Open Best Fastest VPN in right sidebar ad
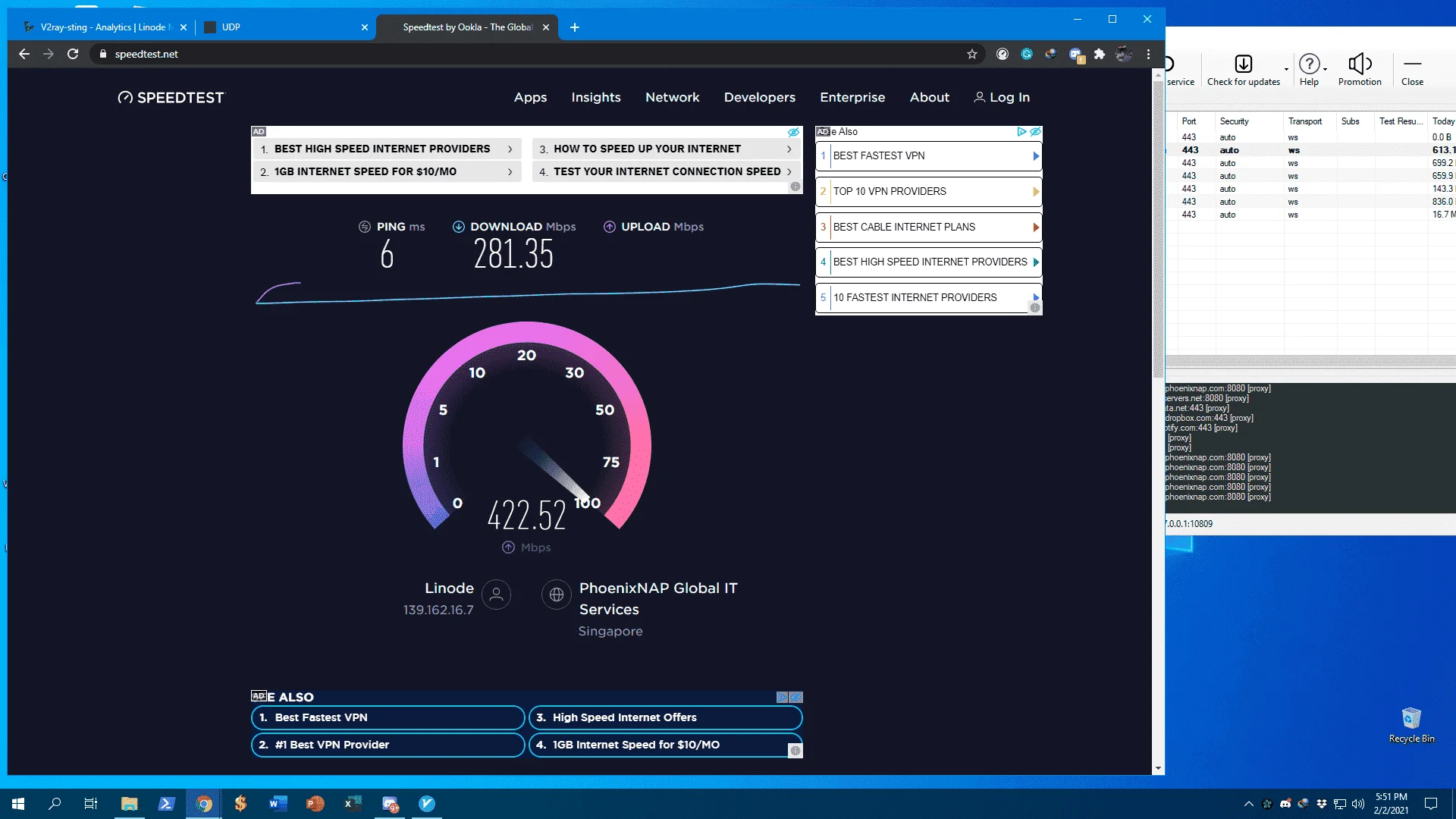 (928, 156)
